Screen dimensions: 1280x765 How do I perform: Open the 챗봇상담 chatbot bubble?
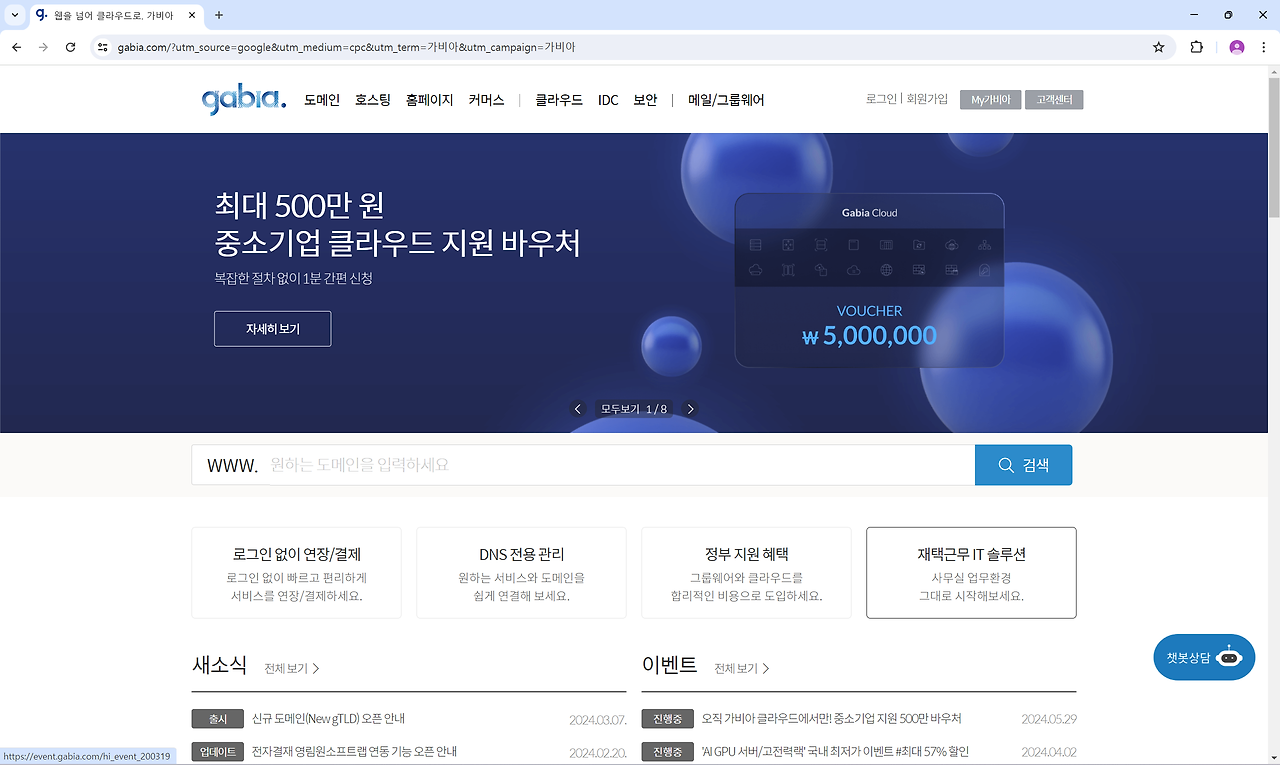(x=1204, y=657)
